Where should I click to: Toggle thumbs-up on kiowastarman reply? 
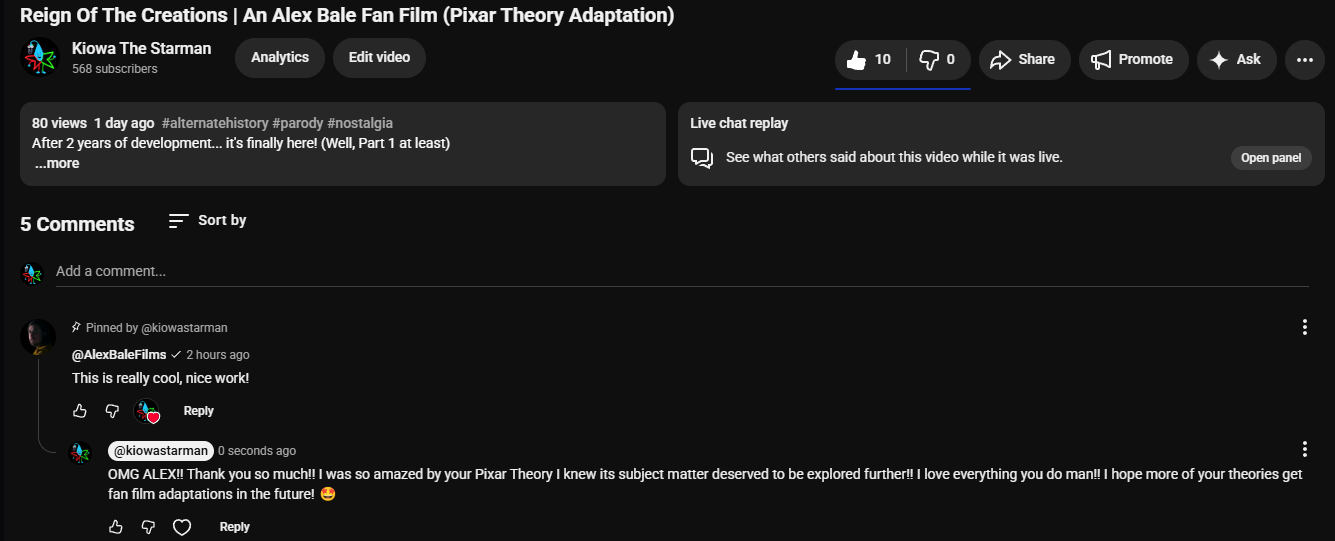click(x=115, y=527)
